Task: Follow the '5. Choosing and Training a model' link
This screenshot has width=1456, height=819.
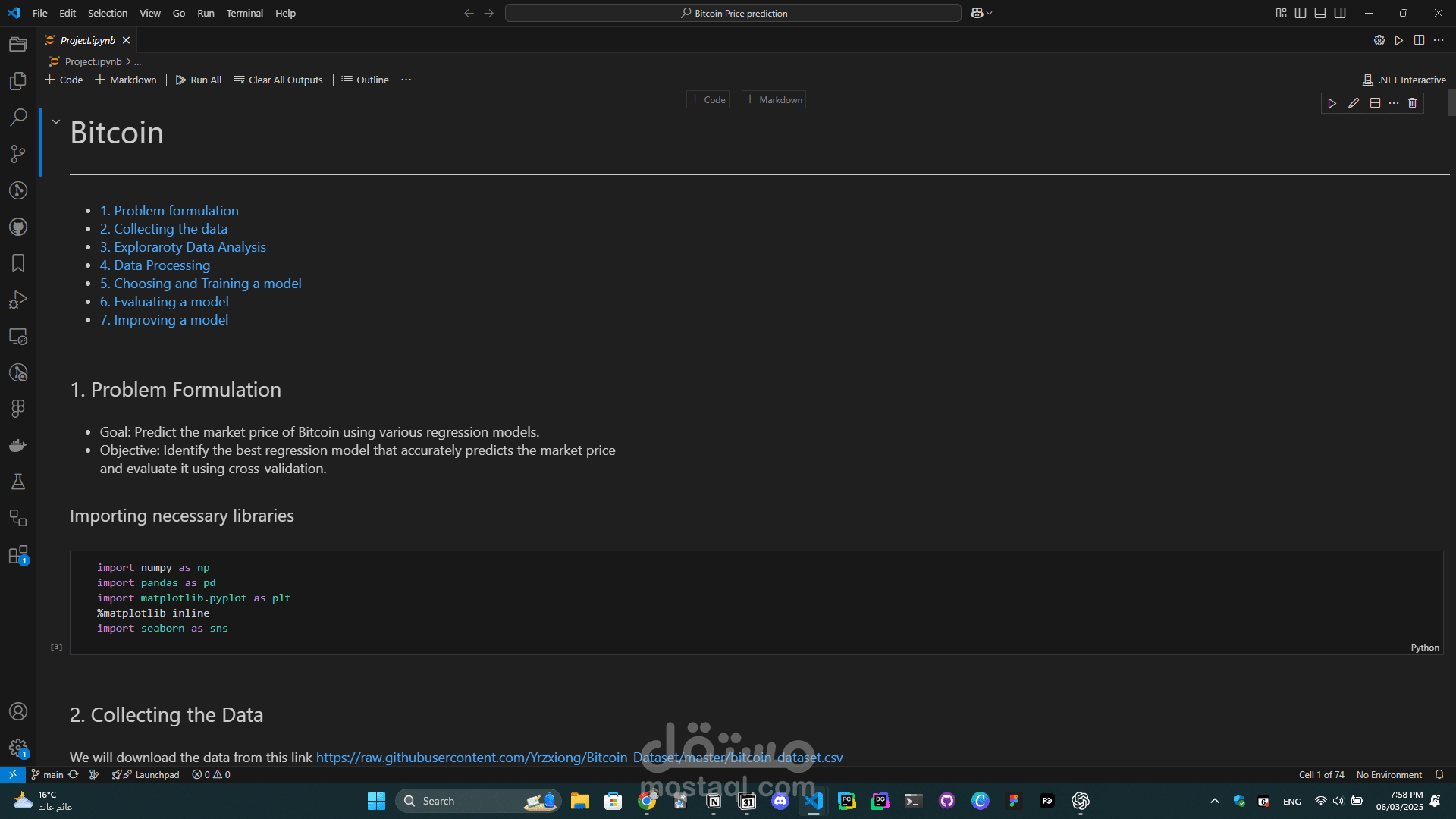Action: 201,283
